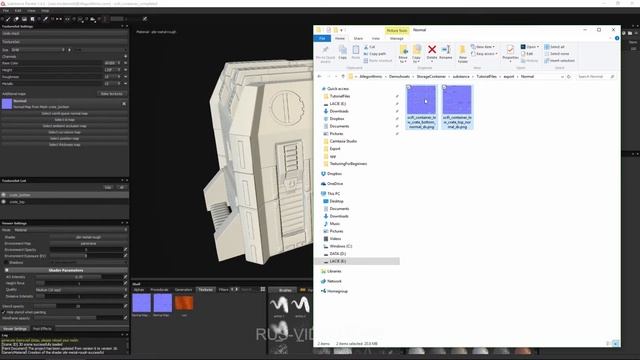This screenshot has height=360, width=640.
Task: Click Move to icon in ribbon
Action: (403, 50)
